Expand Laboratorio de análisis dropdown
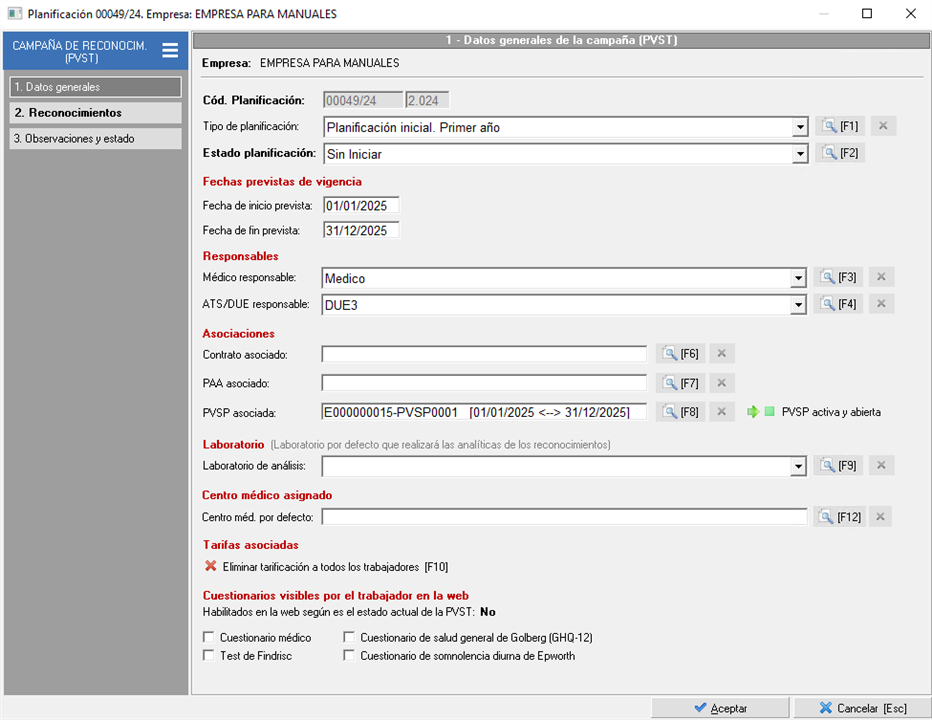 point(799,466)
